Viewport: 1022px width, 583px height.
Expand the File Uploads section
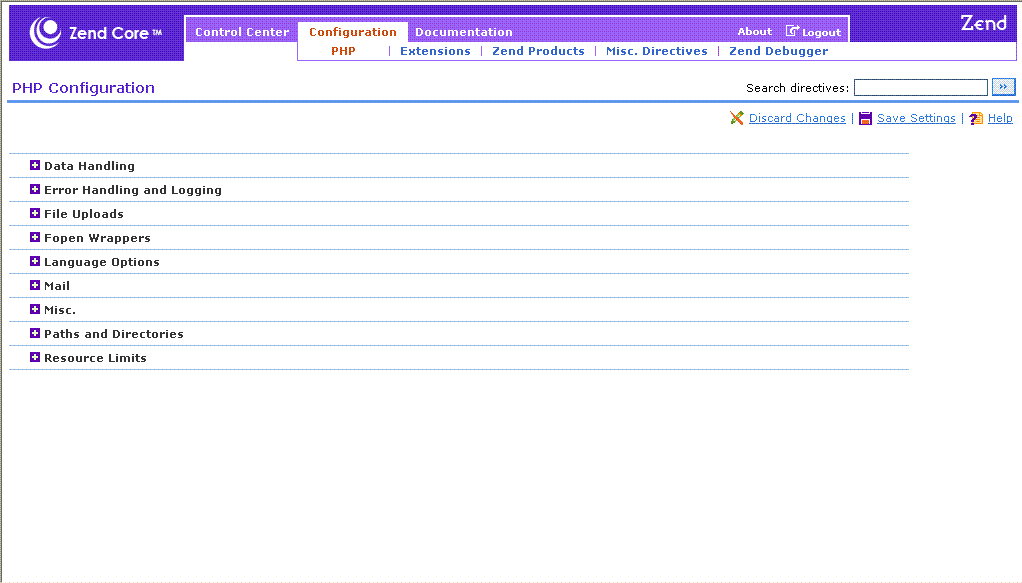(35, 213)
